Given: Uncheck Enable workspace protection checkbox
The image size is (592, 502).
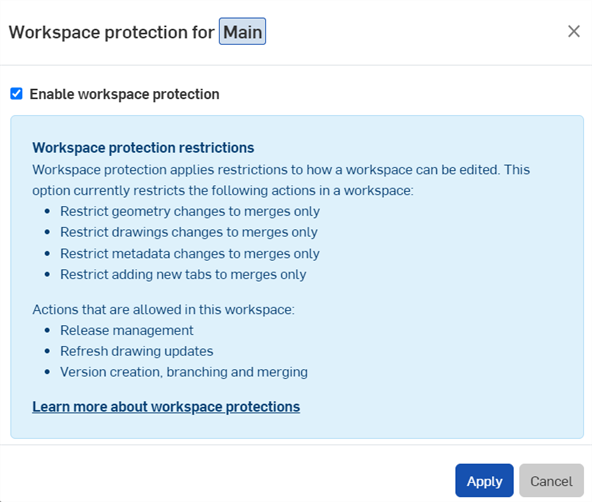Looking at the screenshot, I should (x=16, y=94).
